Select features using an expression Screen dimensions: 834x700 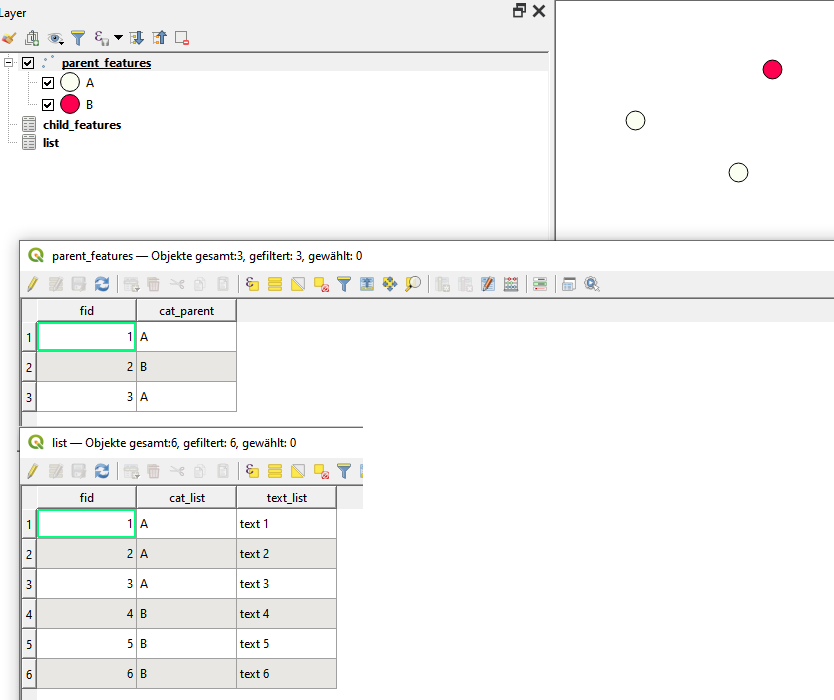251,284
